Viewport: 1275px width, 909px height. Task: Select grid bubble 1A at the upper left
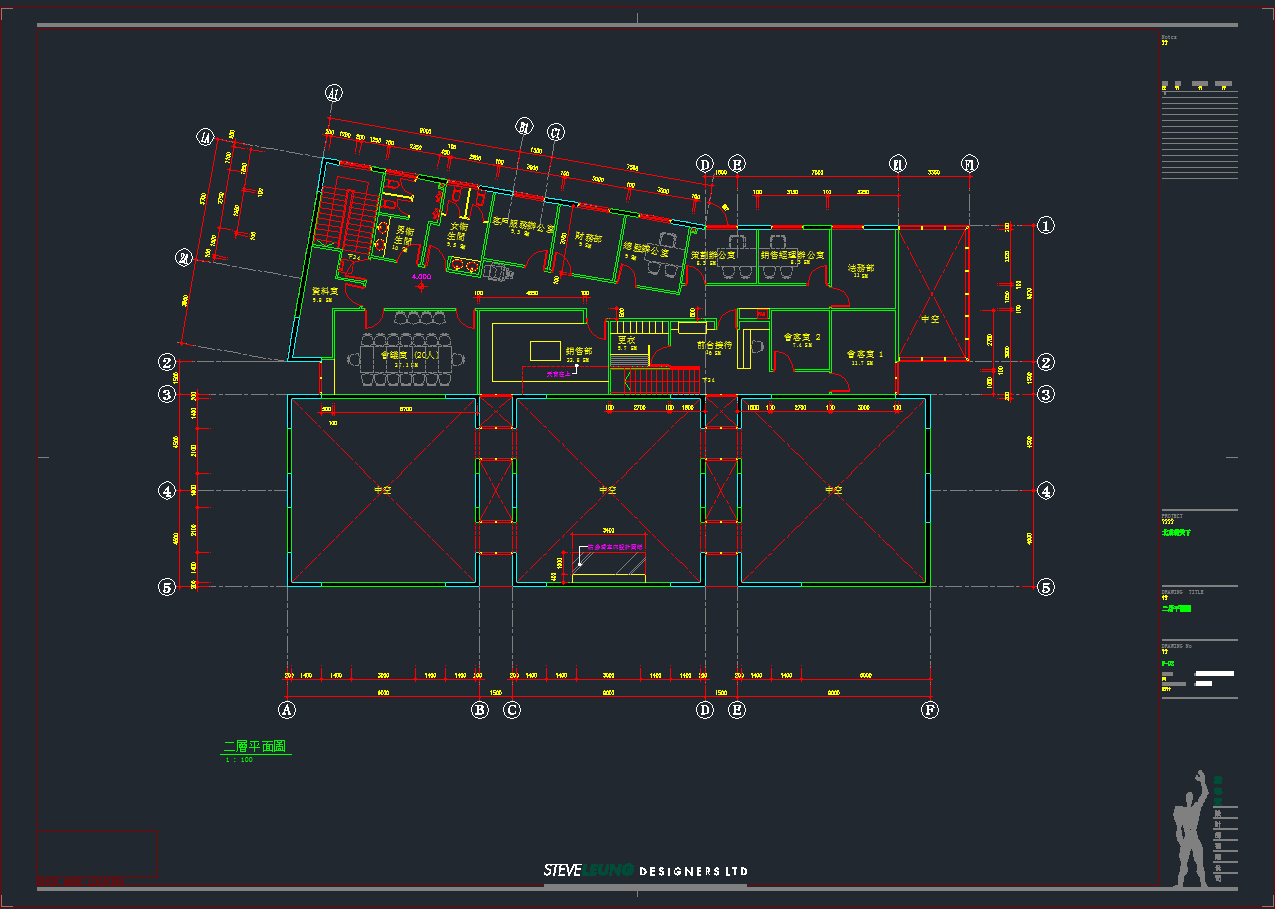(207, 138)
